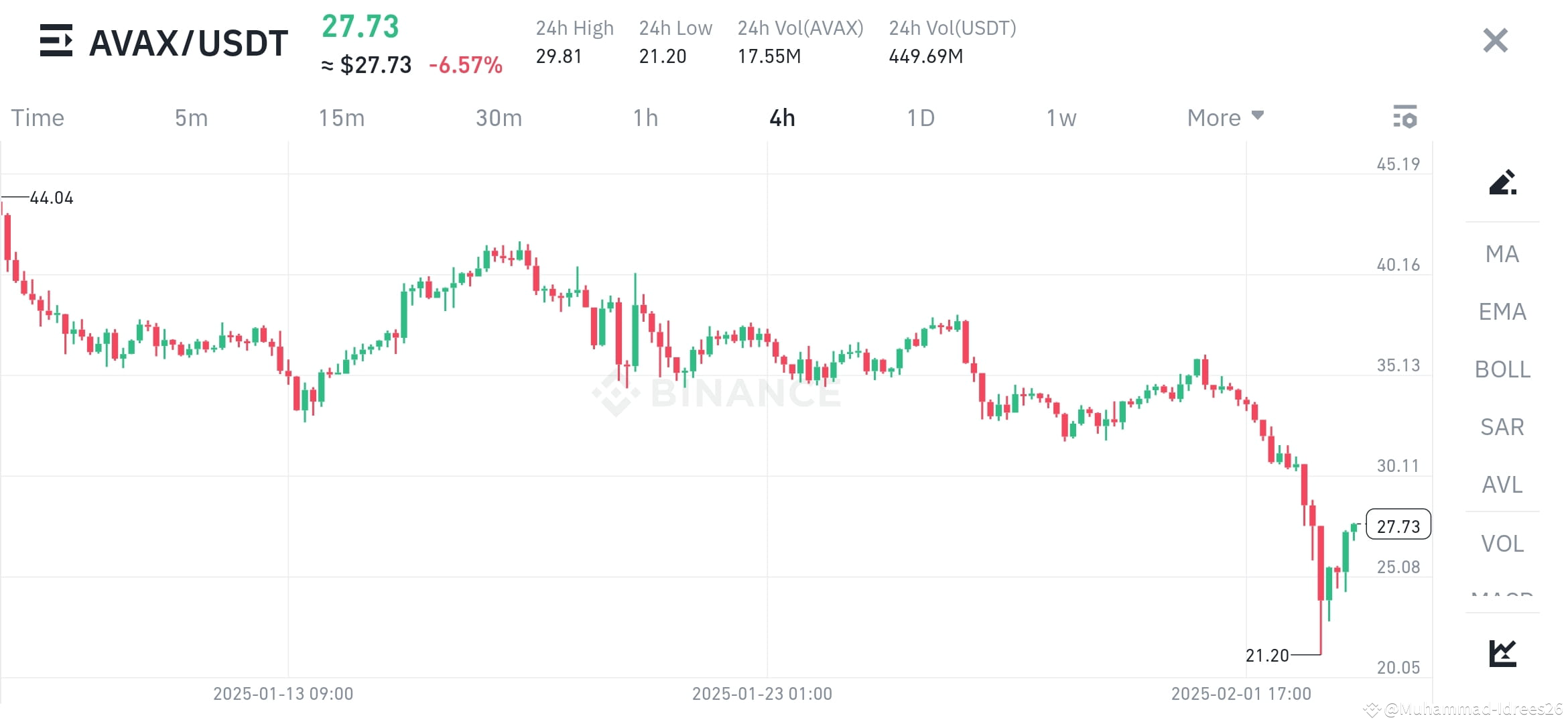Toggle the BOLL indicator overlay
Viewport: 1568px width, 724px height.
point(1503,369)
